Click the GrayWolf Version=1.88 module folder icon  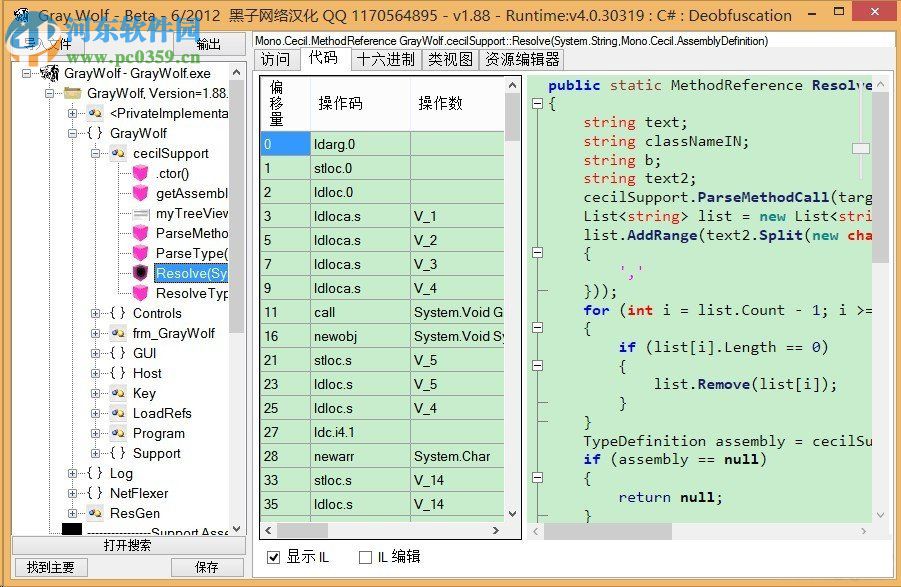(x=72, y=93)
